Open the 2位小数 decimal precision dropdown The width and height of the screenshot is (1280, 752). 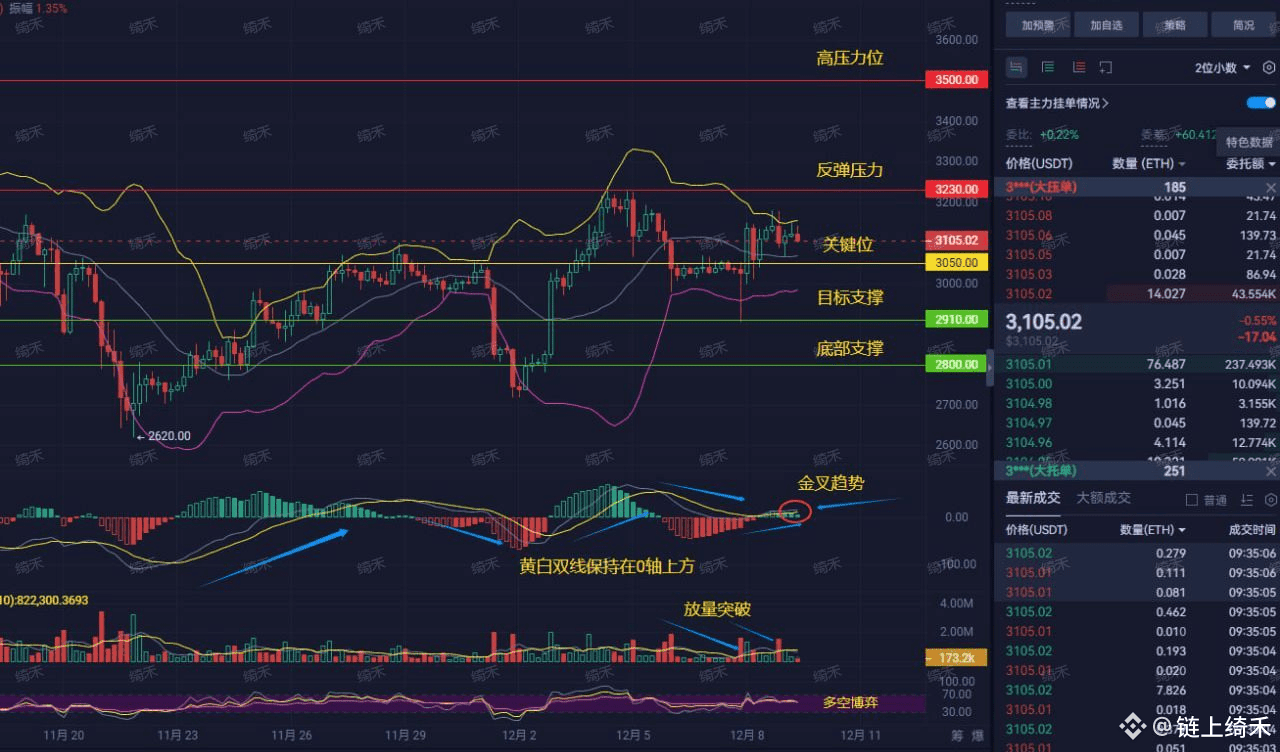(x=1222, y=68)
